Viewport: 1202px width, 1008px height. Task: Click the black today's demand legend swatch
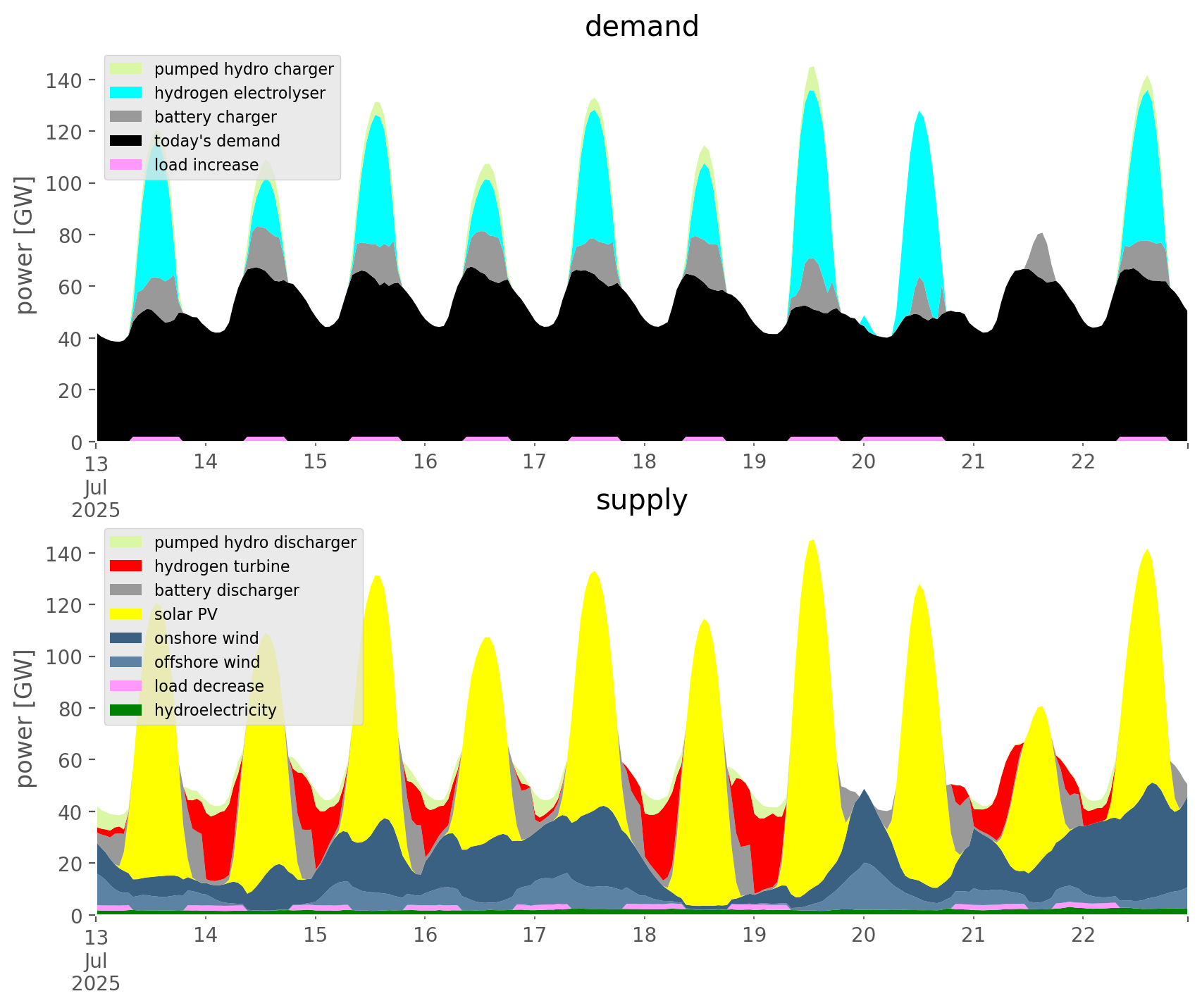click(x=126, y=141)
